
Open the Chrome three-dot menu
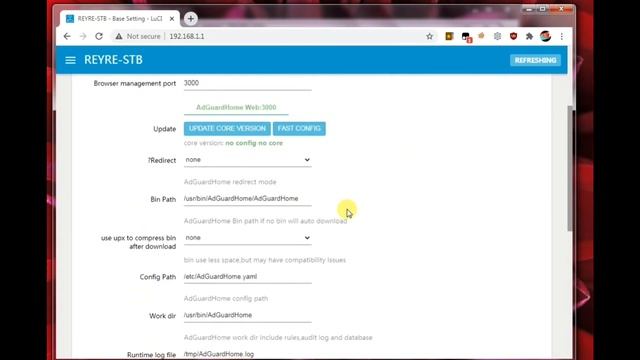coord(562,36)
